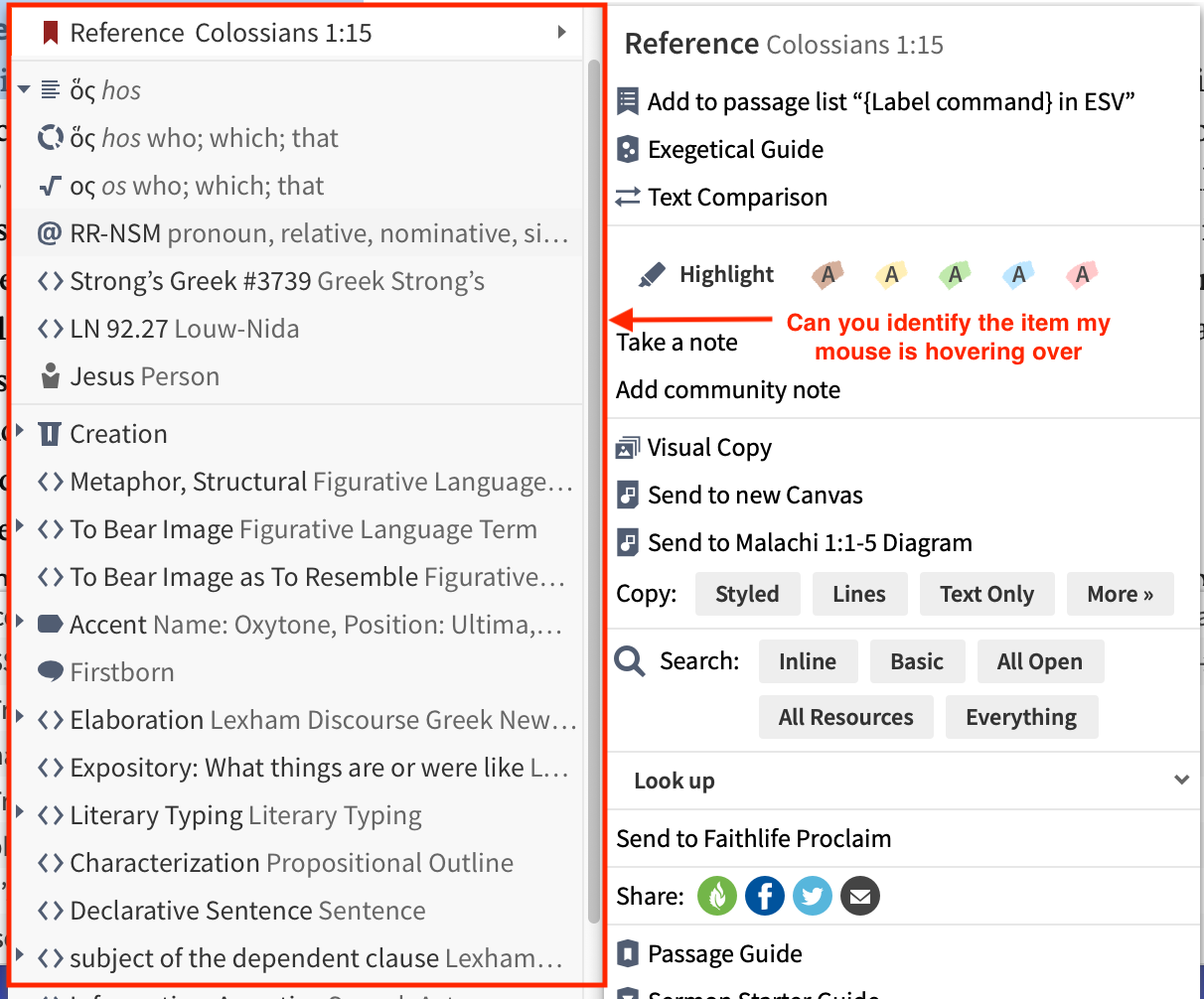Click the Inline search button
The height and width of the screenshot is (999, 1204).
click(808, 661)
